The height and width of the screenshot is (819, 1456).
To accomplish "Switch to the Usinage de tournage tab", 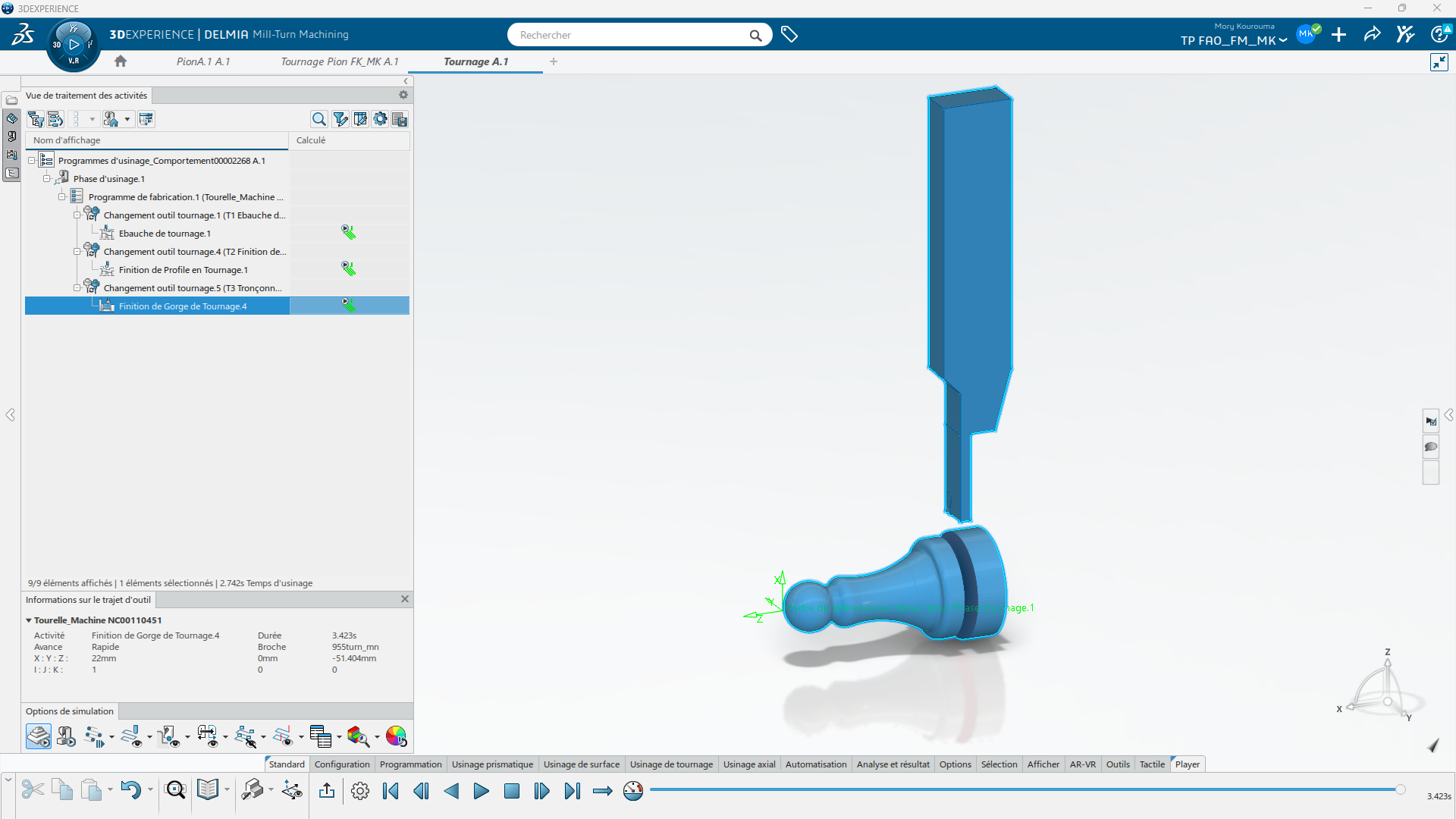I will 671,764.
